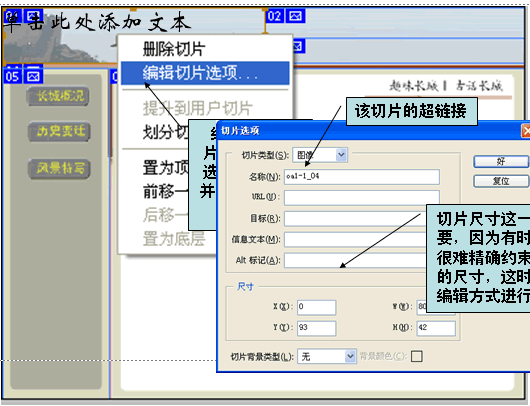Click the 复位 button
The image size is (530, 406).
click(501, 181)
